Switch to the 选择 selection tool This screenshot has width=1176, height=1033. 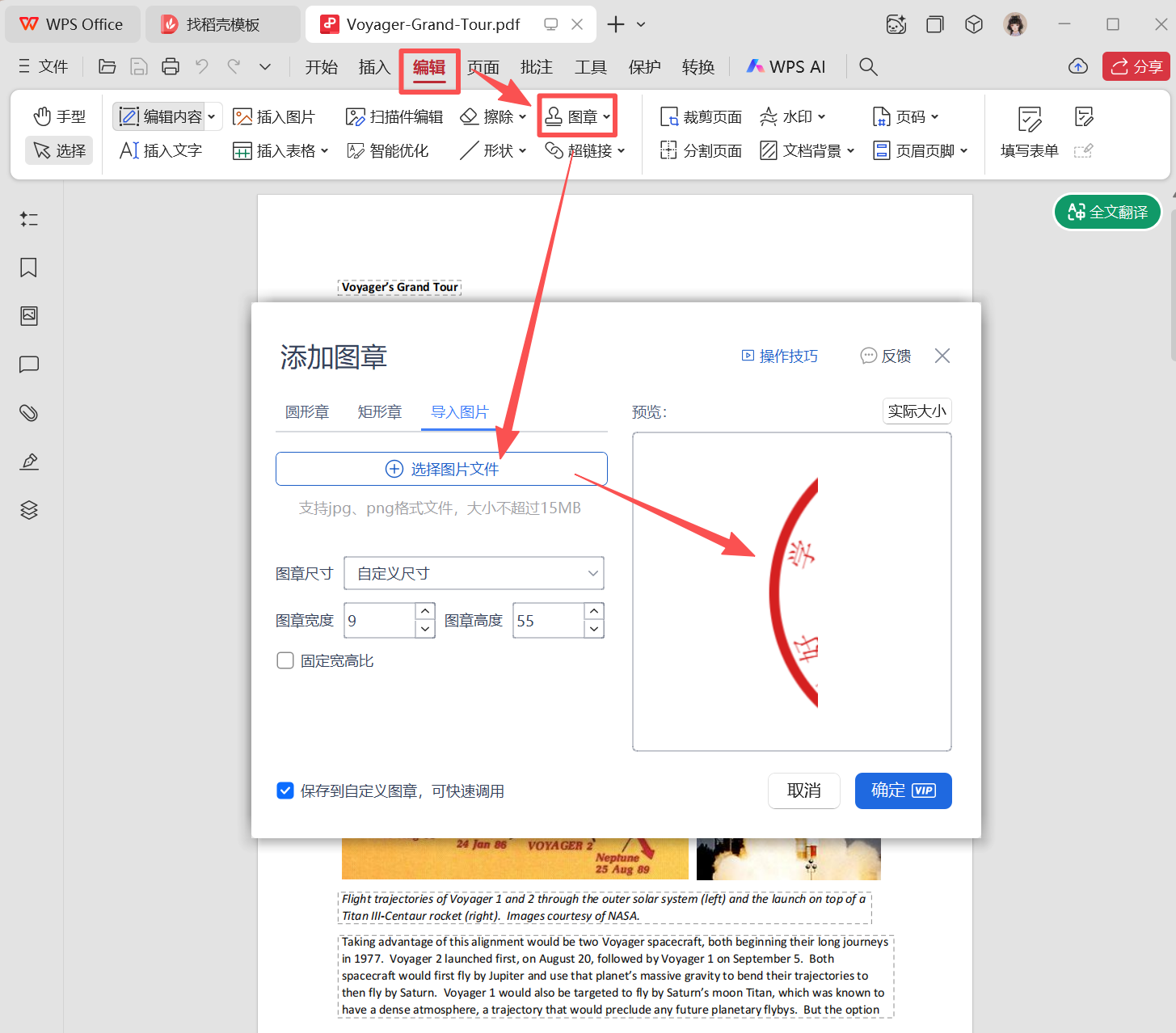pos(58,150)
